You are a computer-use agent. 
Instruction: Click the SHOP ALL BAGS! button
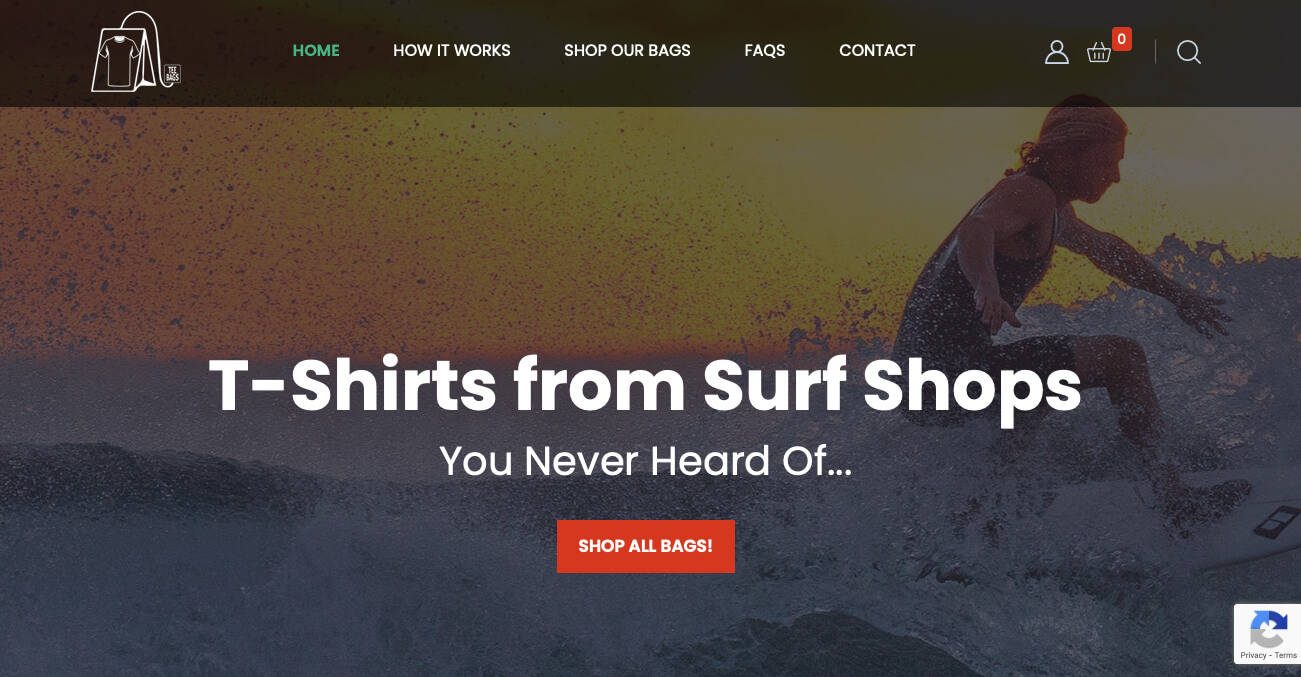646,546
